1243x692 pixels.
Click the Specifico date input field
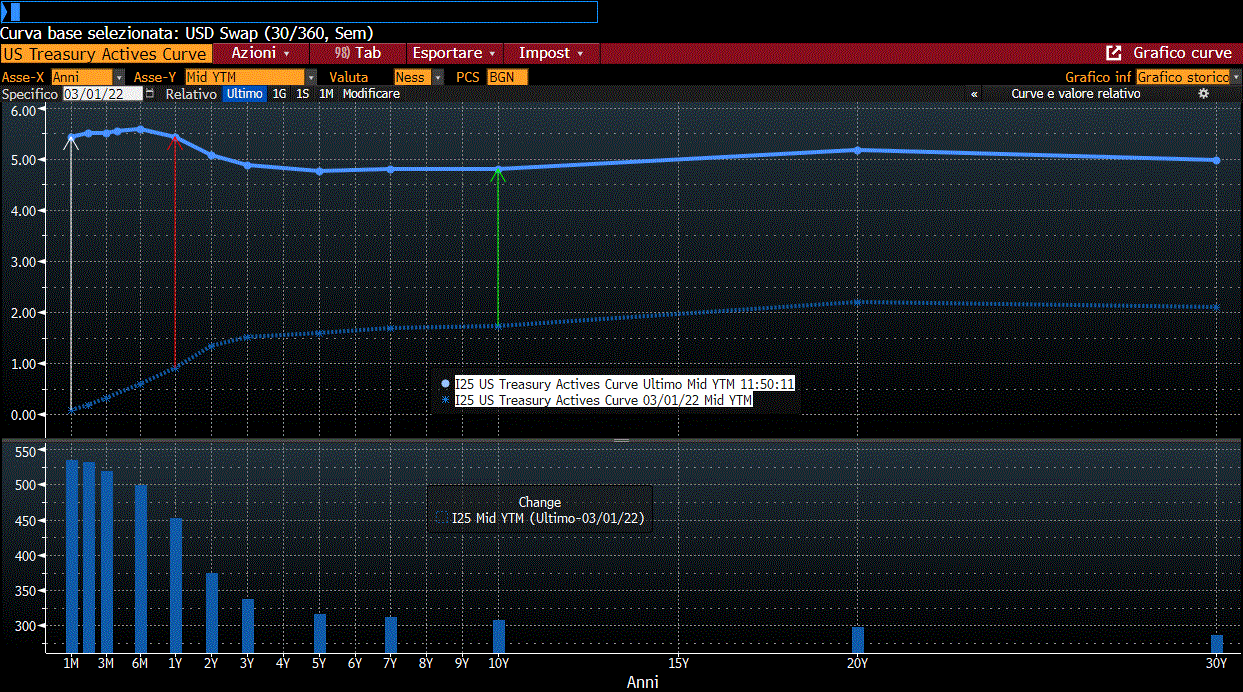click(102, 93)
